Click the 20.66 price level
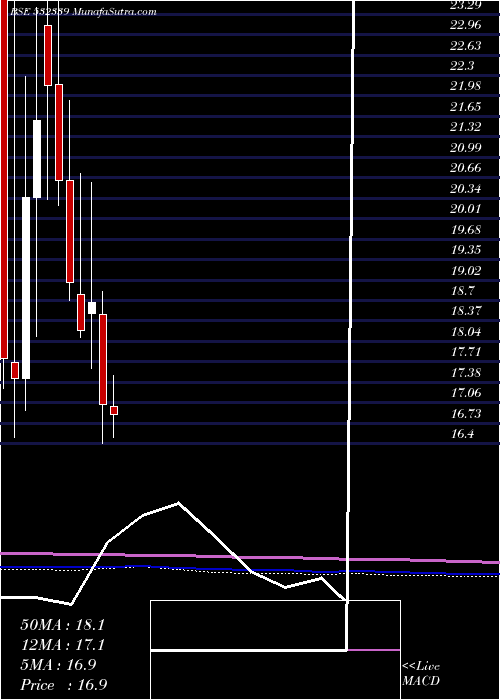The width and height of the screenshot is (500, 700). pos(466,168)
